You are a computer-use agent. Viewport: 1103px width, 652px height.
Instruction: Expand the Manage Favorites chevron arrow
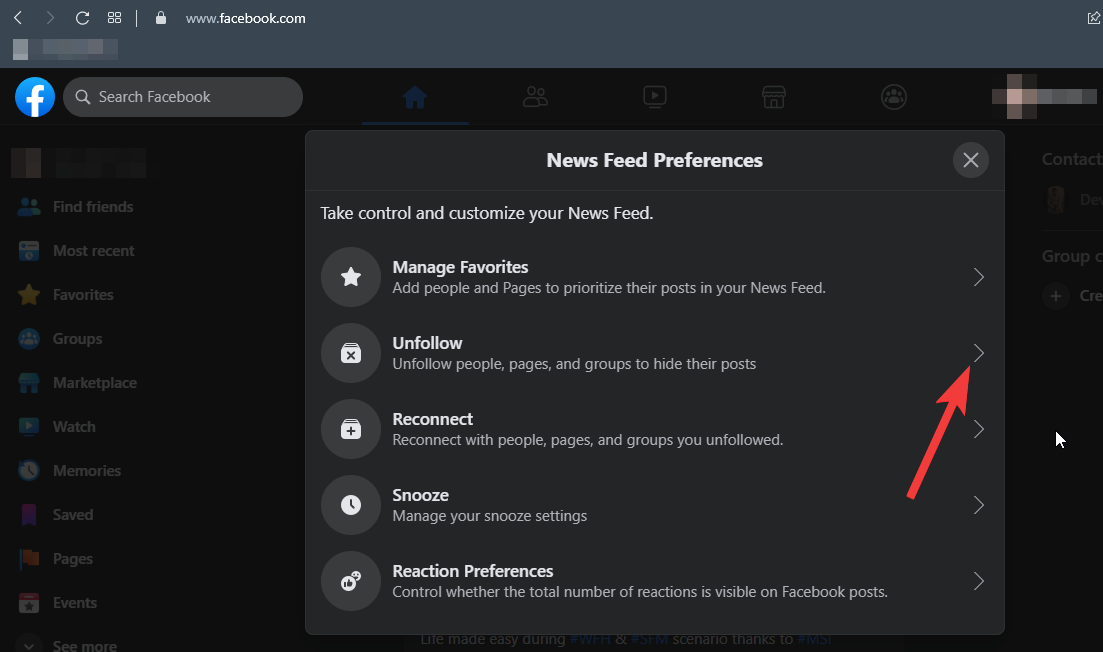coord(978,277)
